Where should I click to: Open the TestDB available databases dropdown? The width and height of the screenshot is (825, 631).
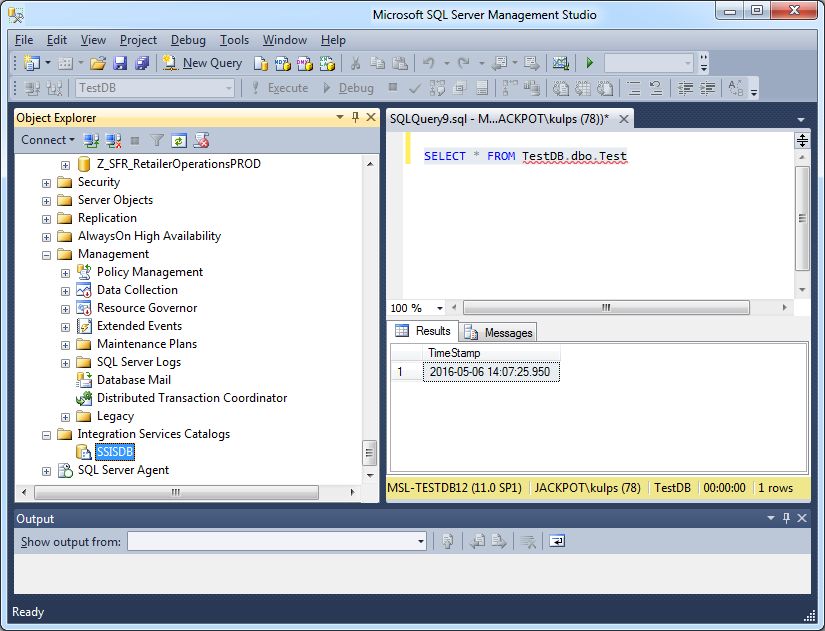click(x=228, y=88)
